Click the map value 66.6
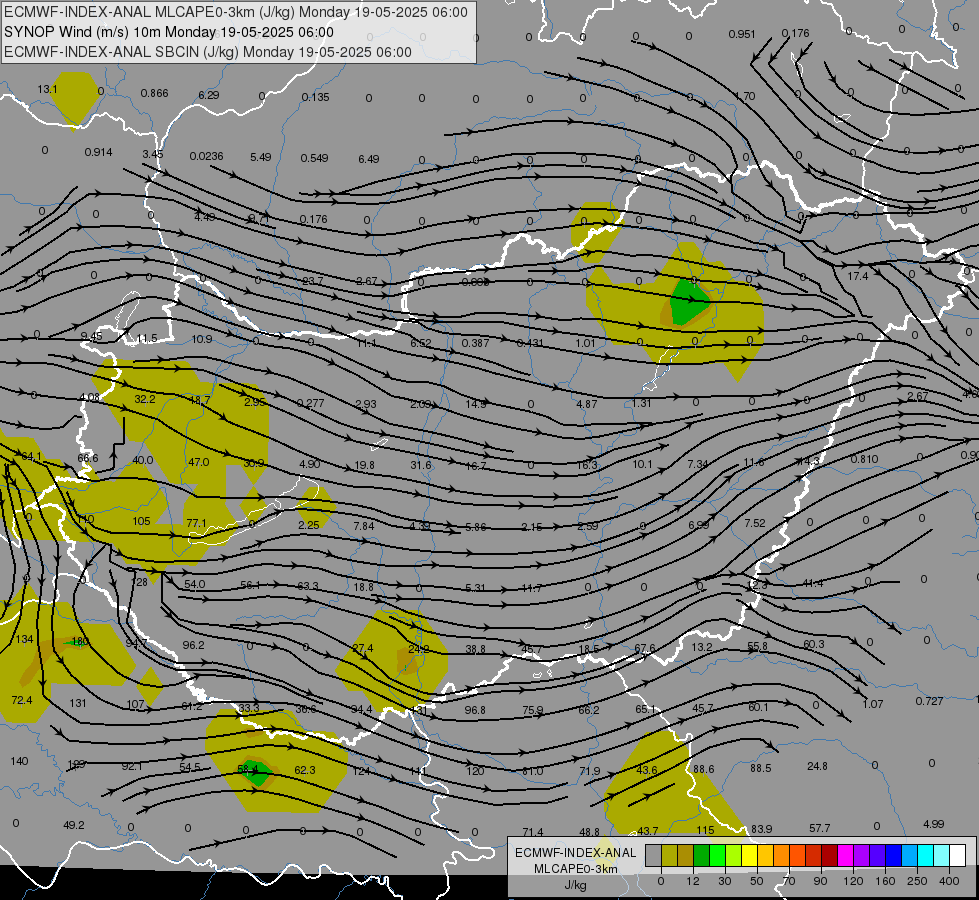The width and height of the screenshot is (979, 900). [88, 458]
